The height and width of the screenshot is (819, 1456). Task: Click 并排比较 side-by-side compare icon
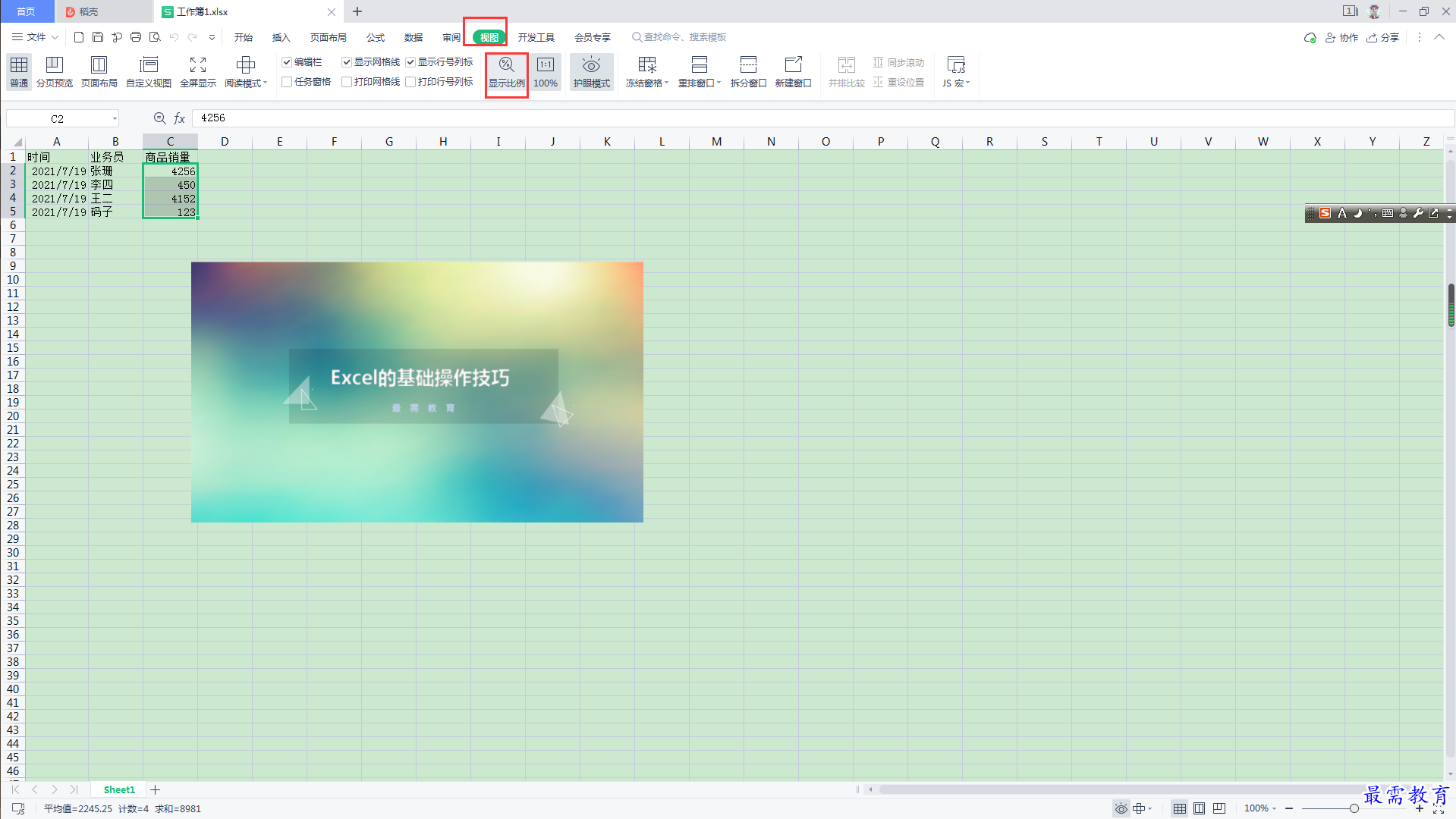[847, 72]
